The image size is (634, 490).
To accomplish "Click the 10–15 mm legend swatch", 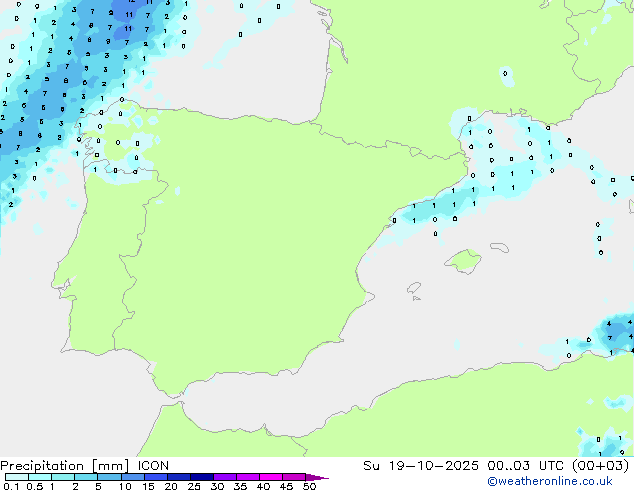I will [x=132, y=477].
